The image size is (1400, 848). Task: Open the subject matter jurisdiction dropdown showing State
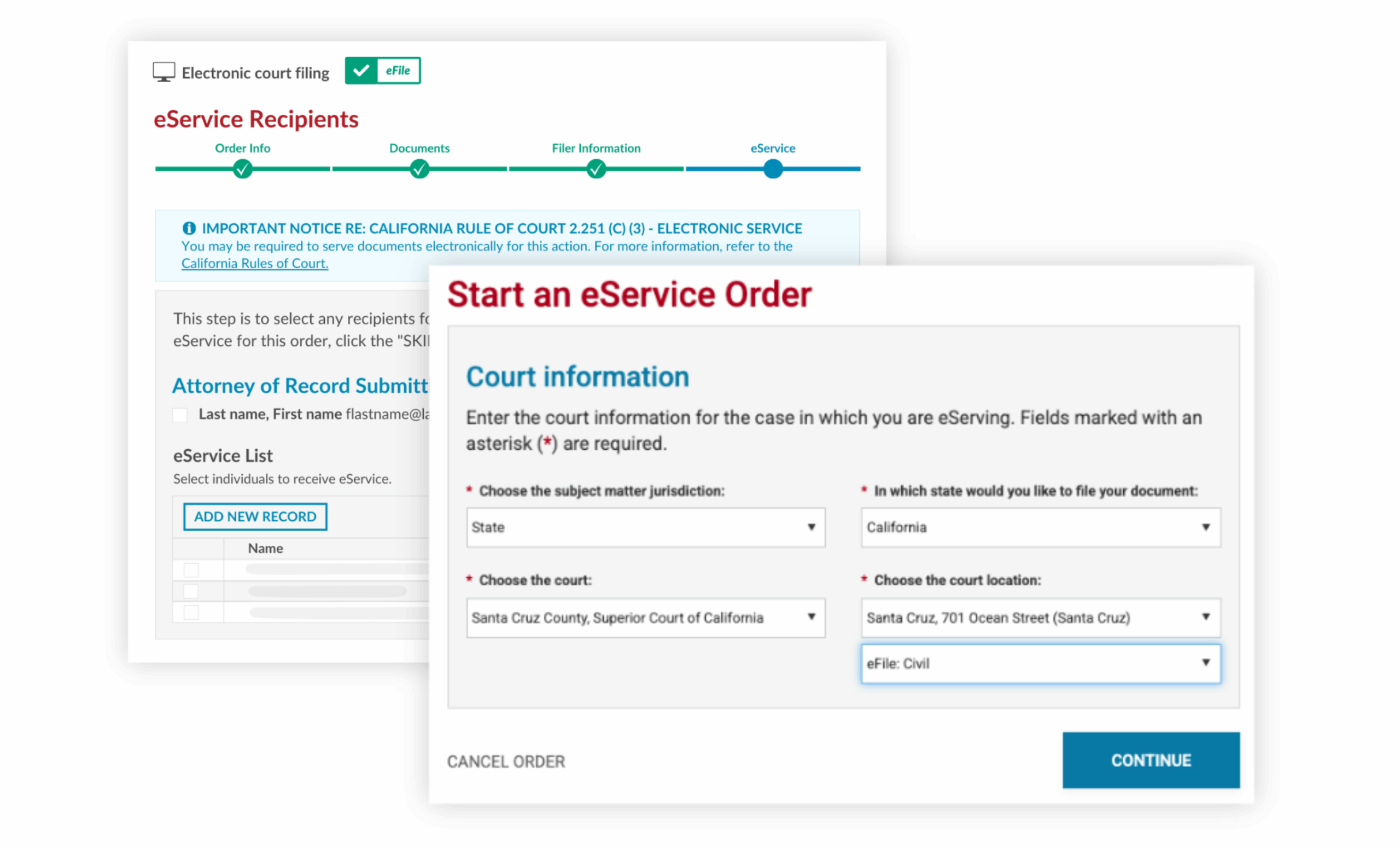tap(645, 527)
